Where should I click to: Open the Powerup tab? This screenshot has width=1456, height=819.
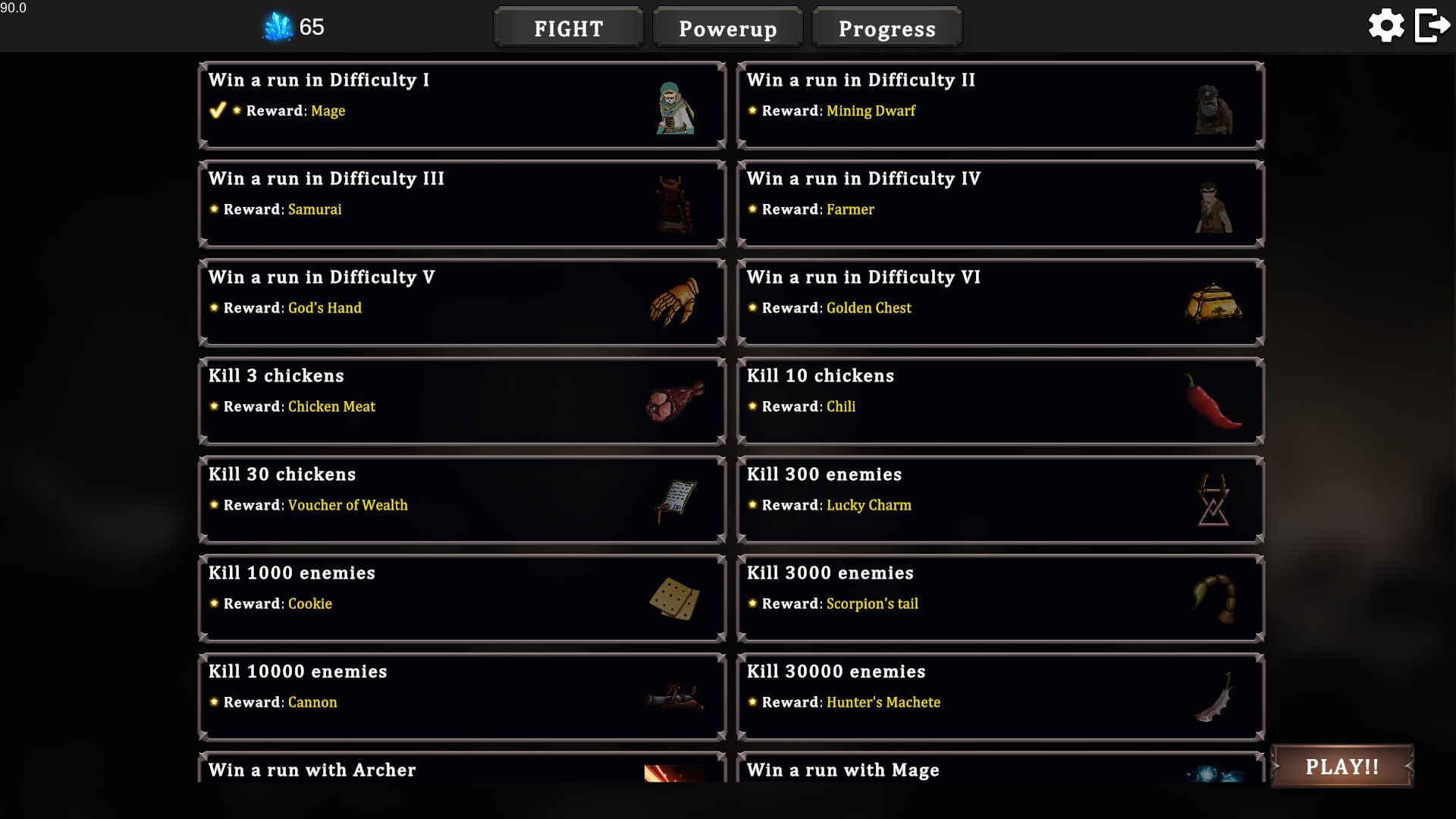[727, 29]
